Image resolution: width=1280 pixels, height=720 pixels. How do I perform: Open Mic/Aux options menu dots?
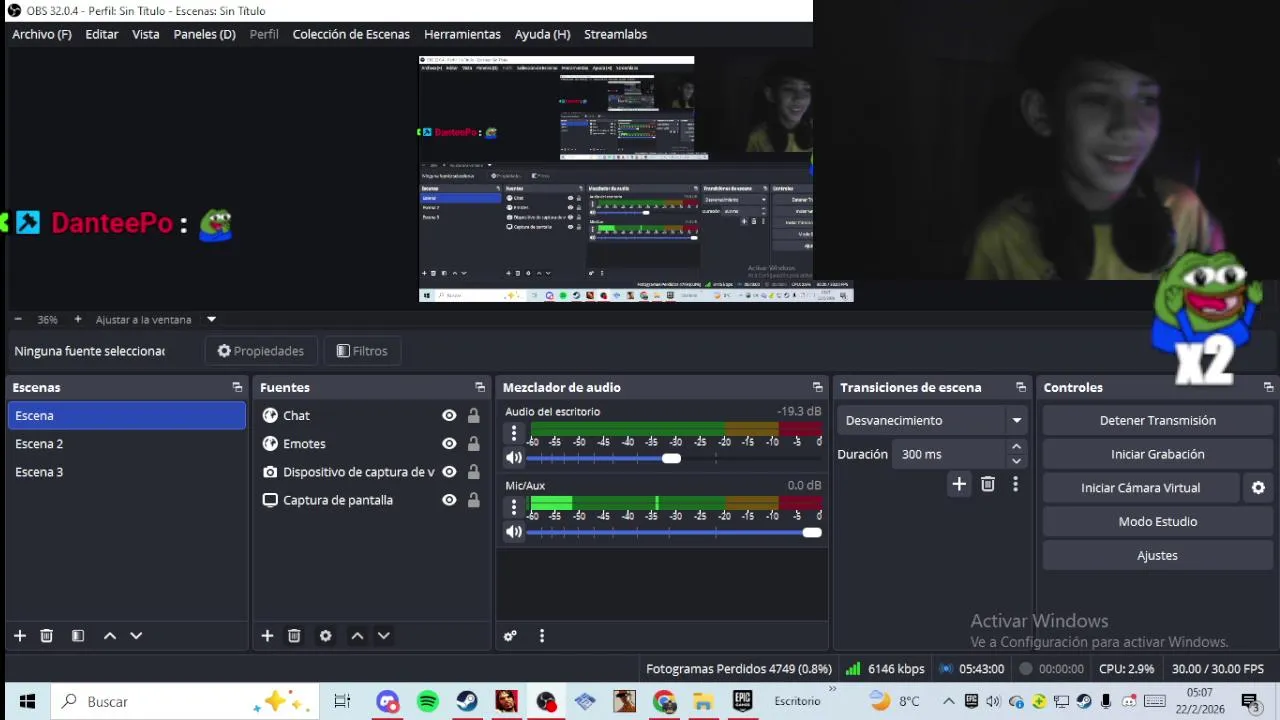tap(514, 507)
